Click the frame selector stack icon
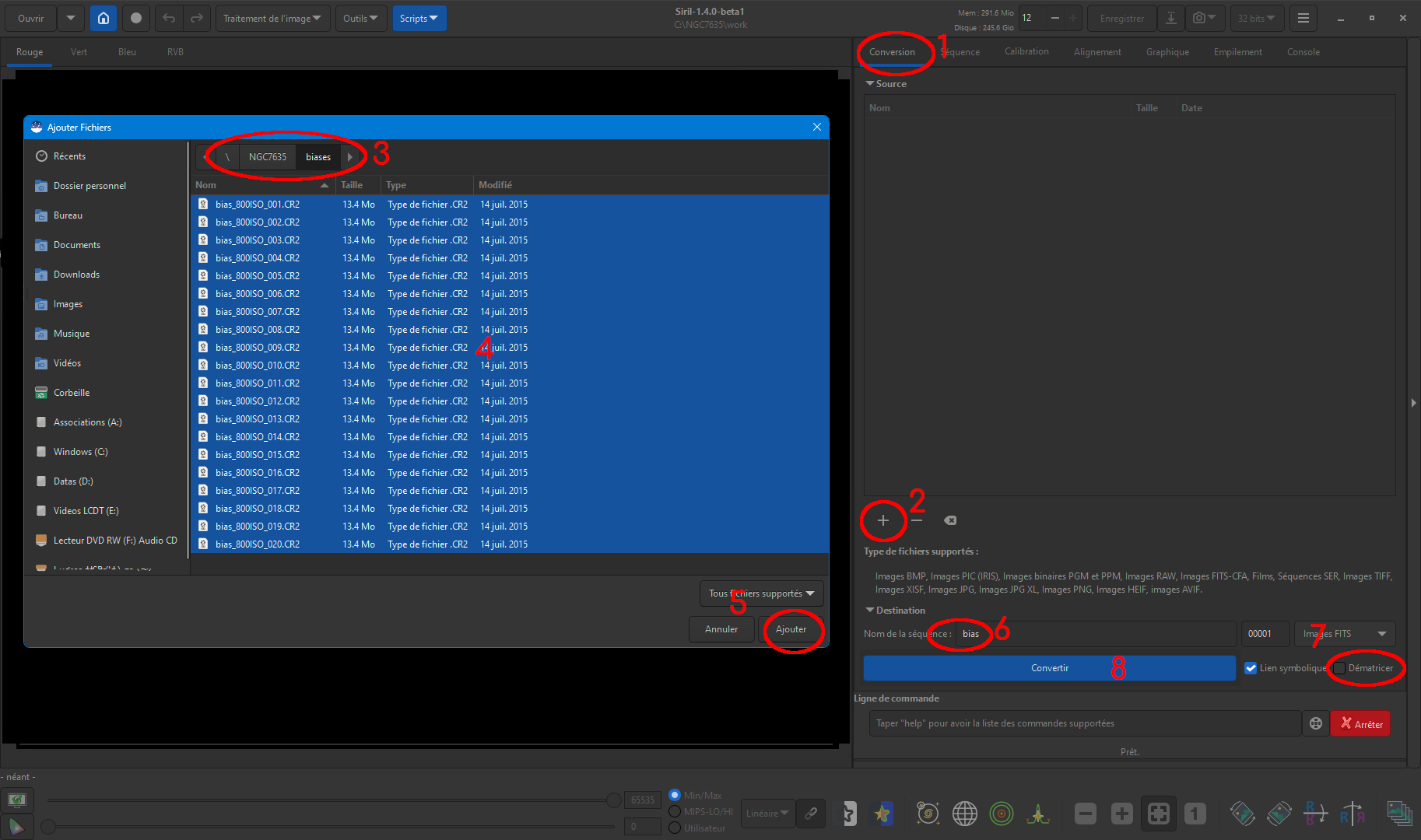1421x840 pixels. (x=1400, y=814)
